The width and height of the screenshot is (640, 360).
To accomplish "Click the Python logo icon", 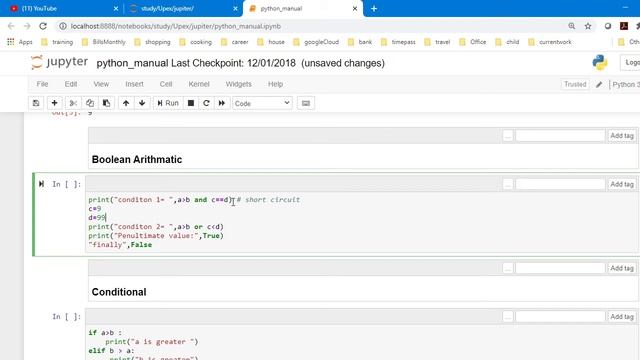I will pyautogui.click(x=600, y=62).
